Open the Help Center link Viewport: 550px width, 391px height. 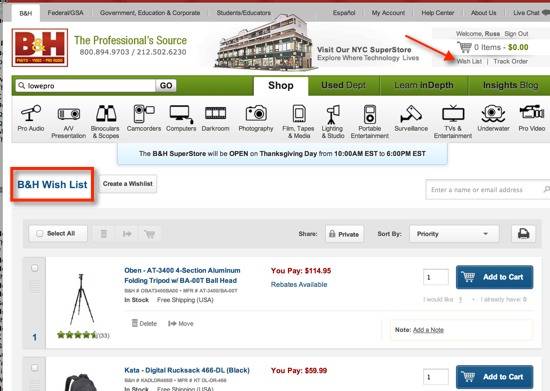tap(438, 13)
